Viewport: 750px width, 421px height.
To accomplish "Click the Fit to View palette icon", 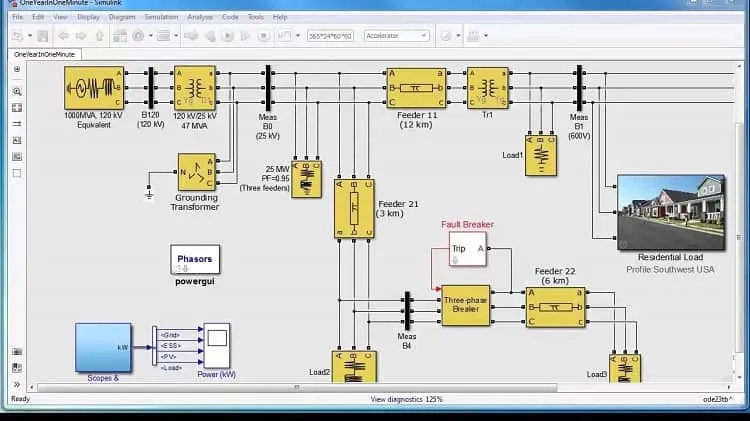I will point(17,108).
